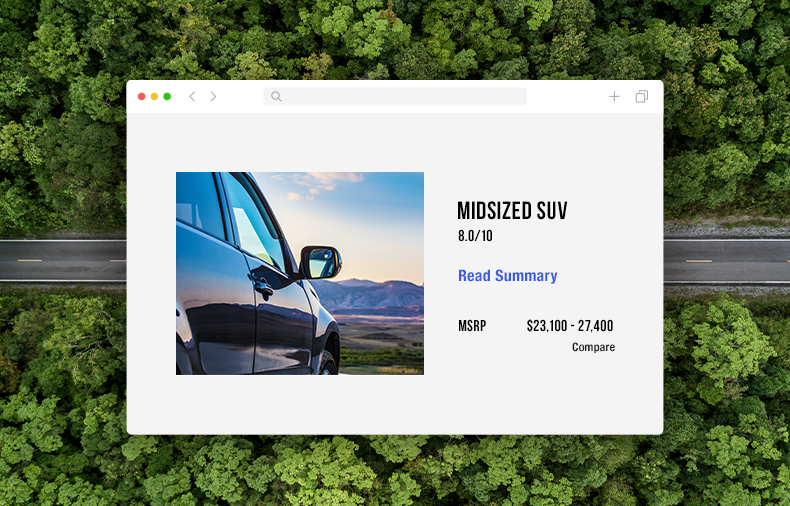
Task: Go forward using the right arrow
Action: [213, 96]
